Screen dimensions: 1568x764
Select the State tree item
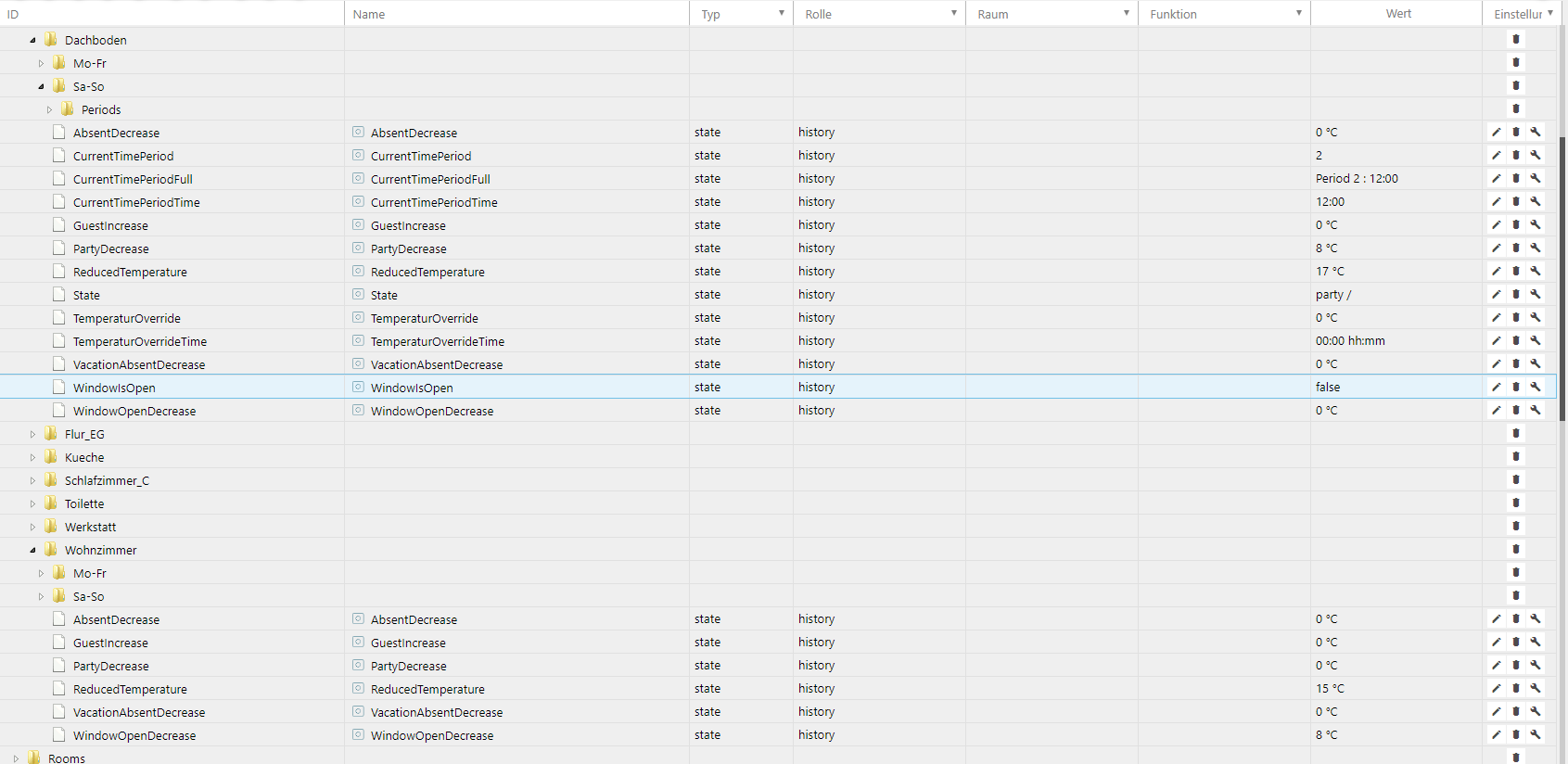86,295
